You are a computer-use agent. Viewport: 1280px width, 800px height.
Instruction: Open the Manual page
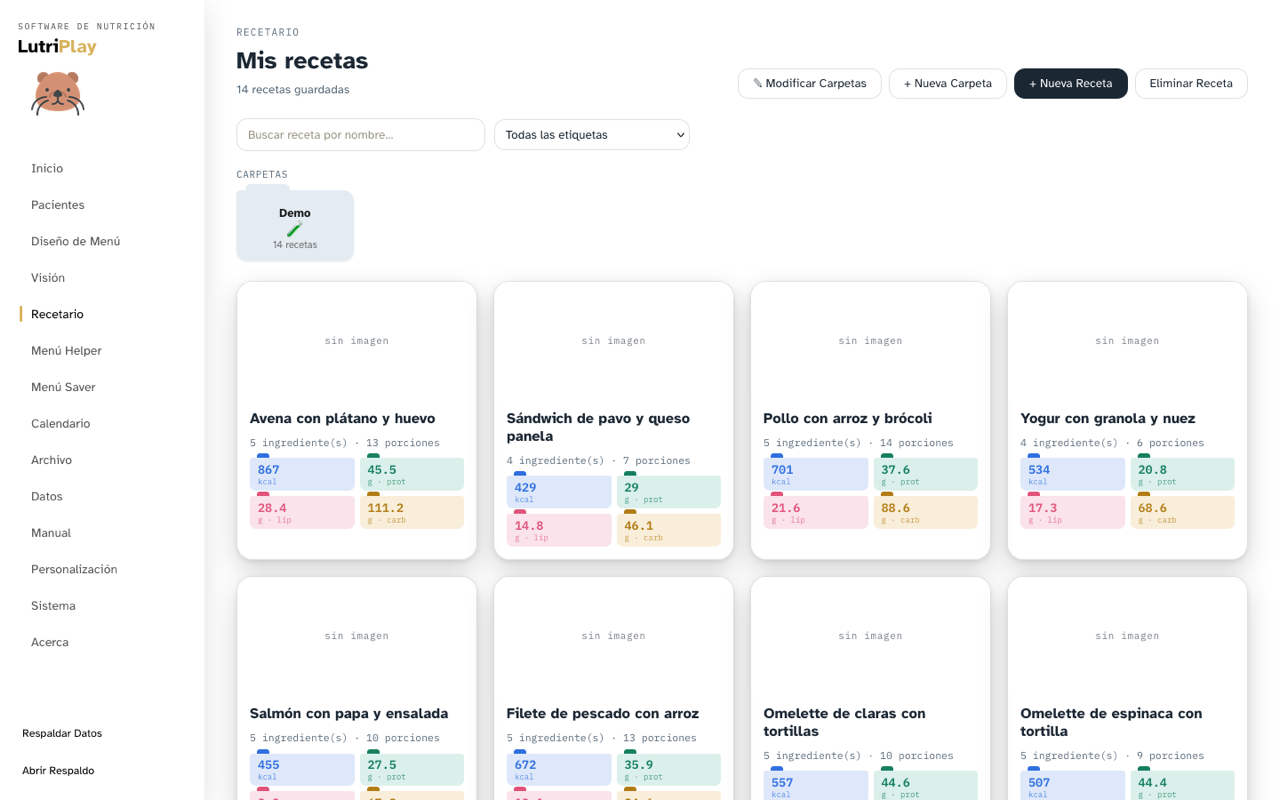(x=51, y=533)
